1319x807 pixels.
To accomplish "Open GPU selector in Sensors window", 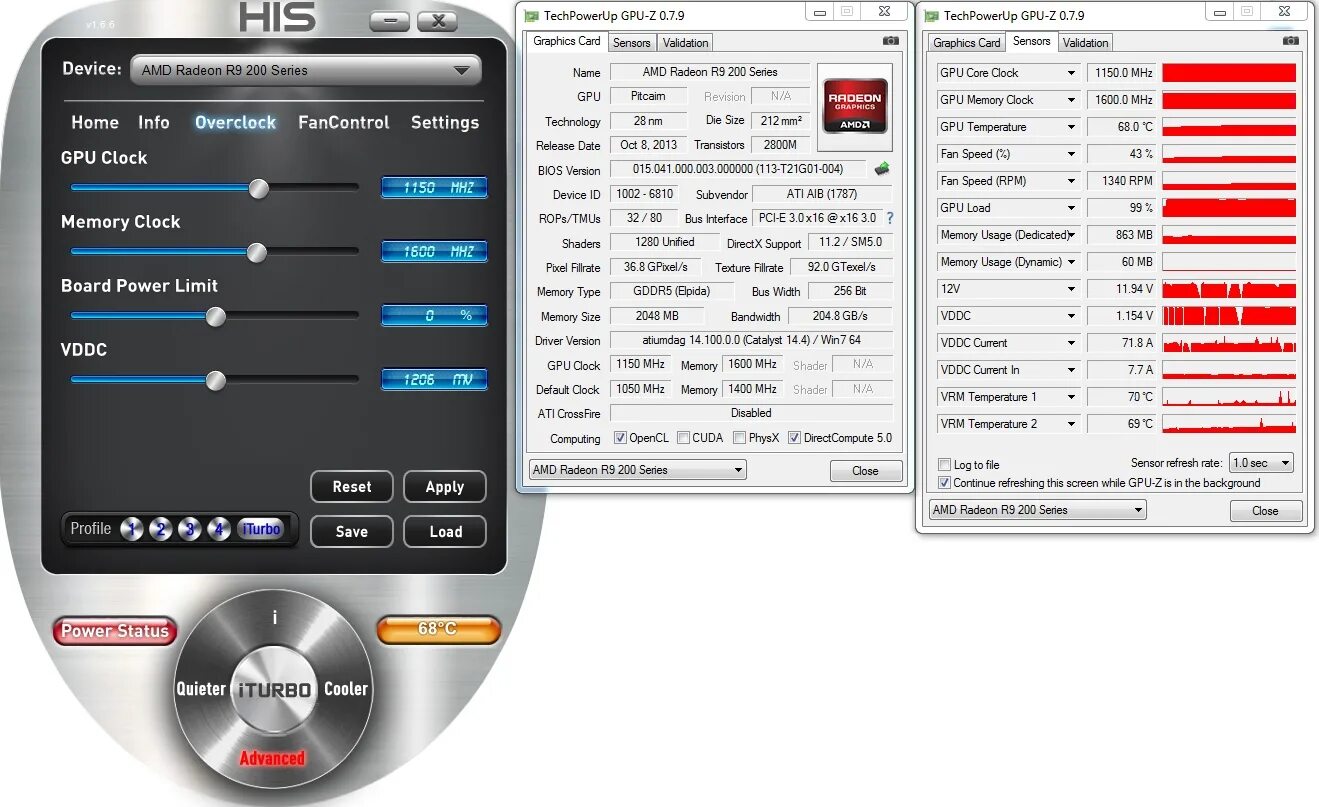I will click(x=1038, y=510).
